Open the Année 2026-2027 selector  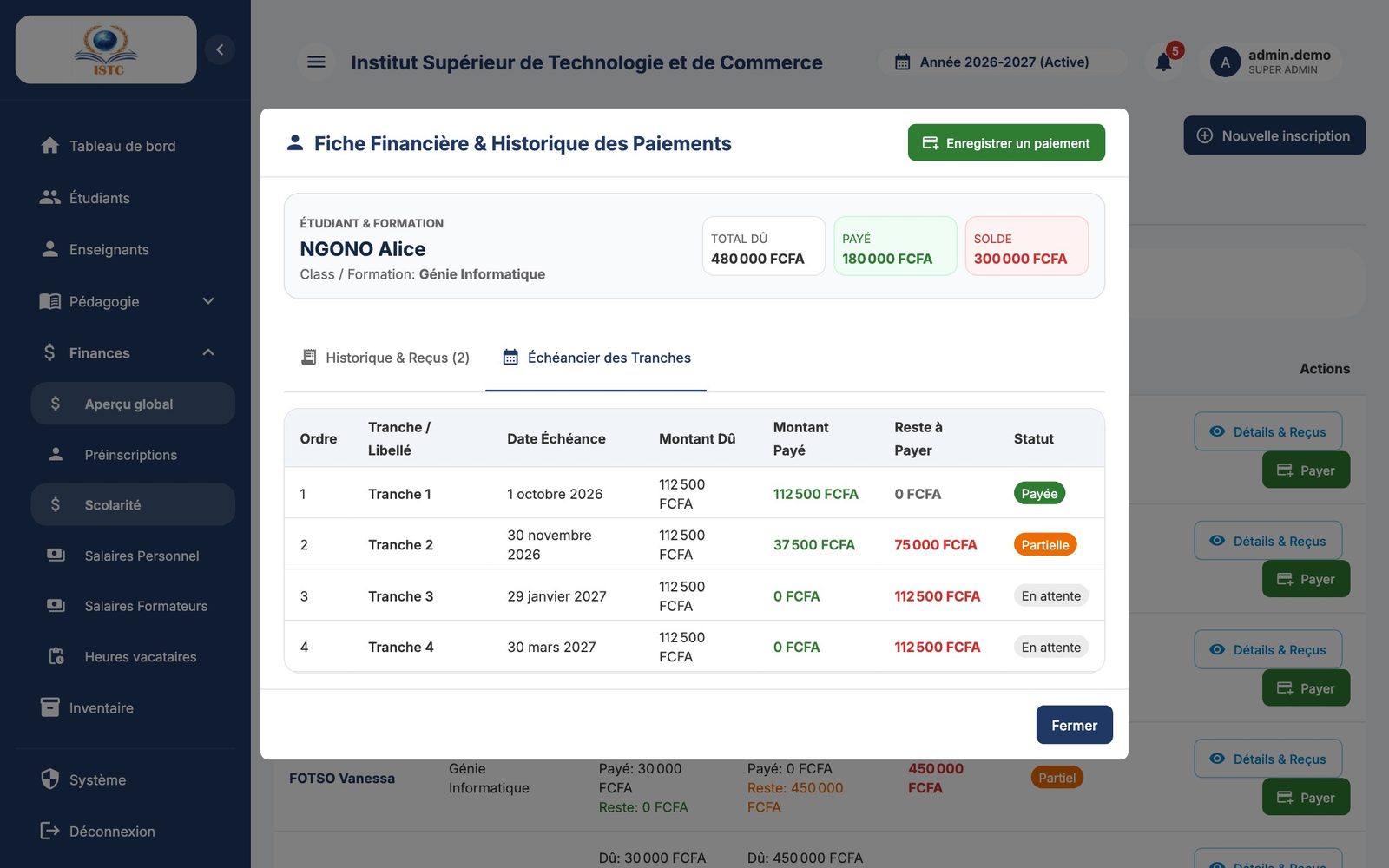[x=1002, y=62]
